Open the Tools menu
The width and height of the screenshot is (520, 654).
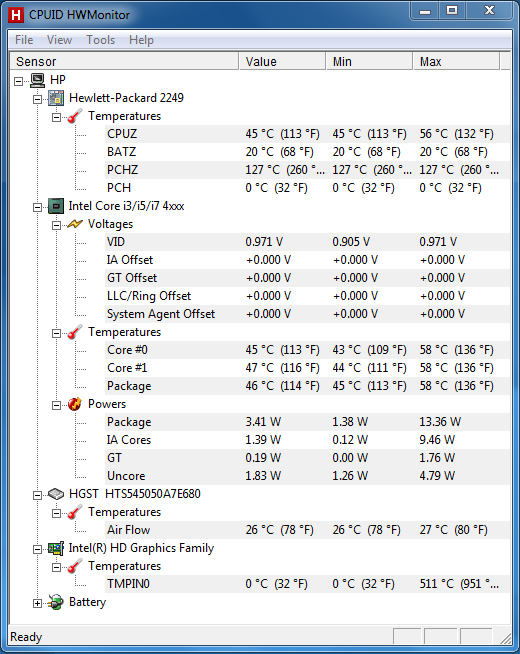click(100, 40)
